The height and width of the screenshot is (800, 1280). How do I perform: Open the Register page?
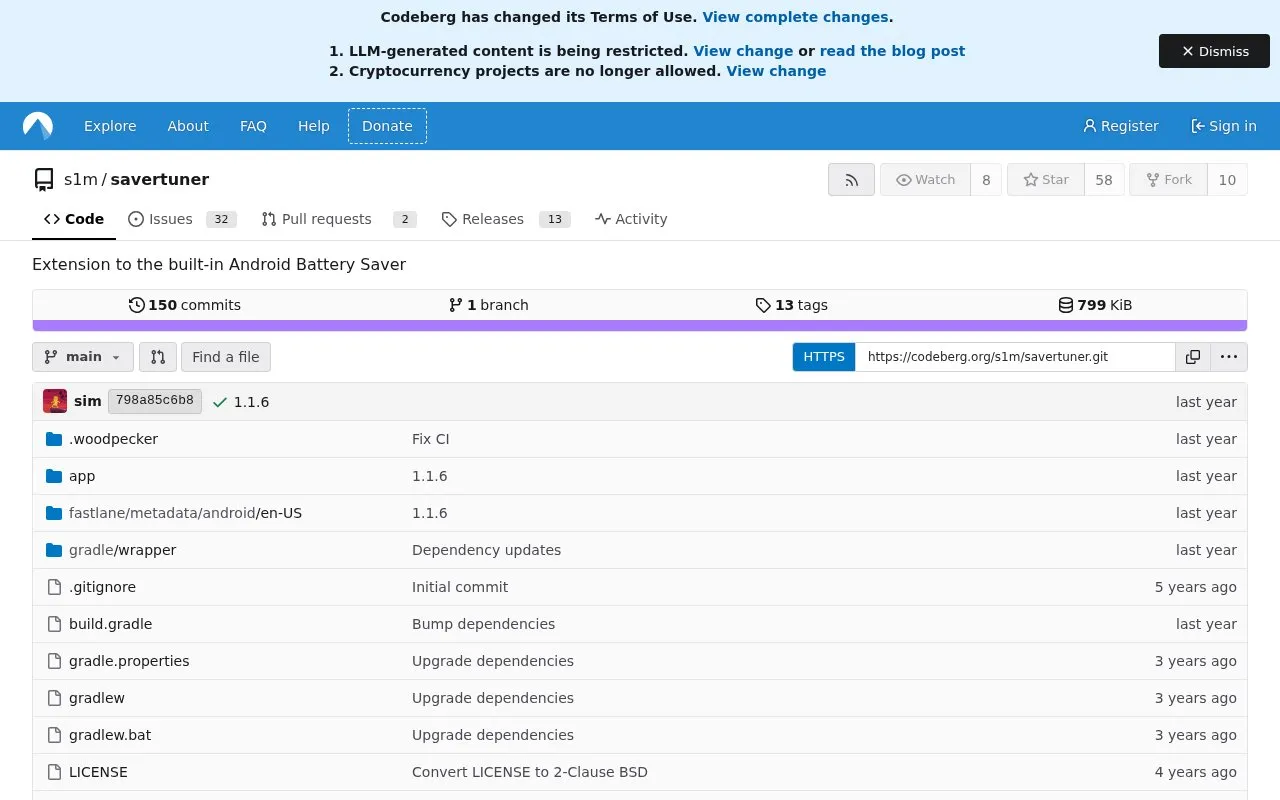[1120, 126]
